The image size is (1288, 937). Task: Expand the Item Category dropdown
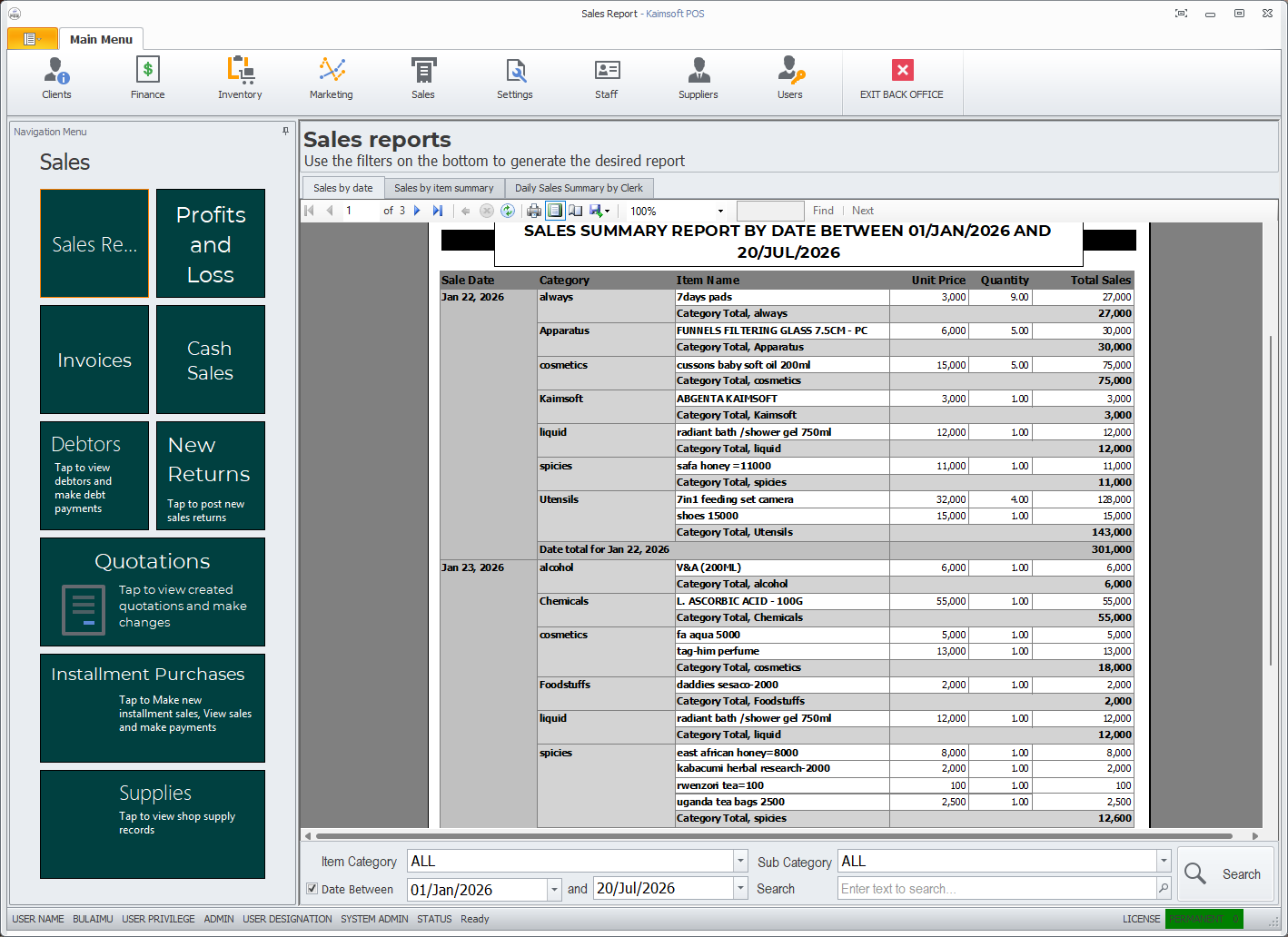click(740, 861)
